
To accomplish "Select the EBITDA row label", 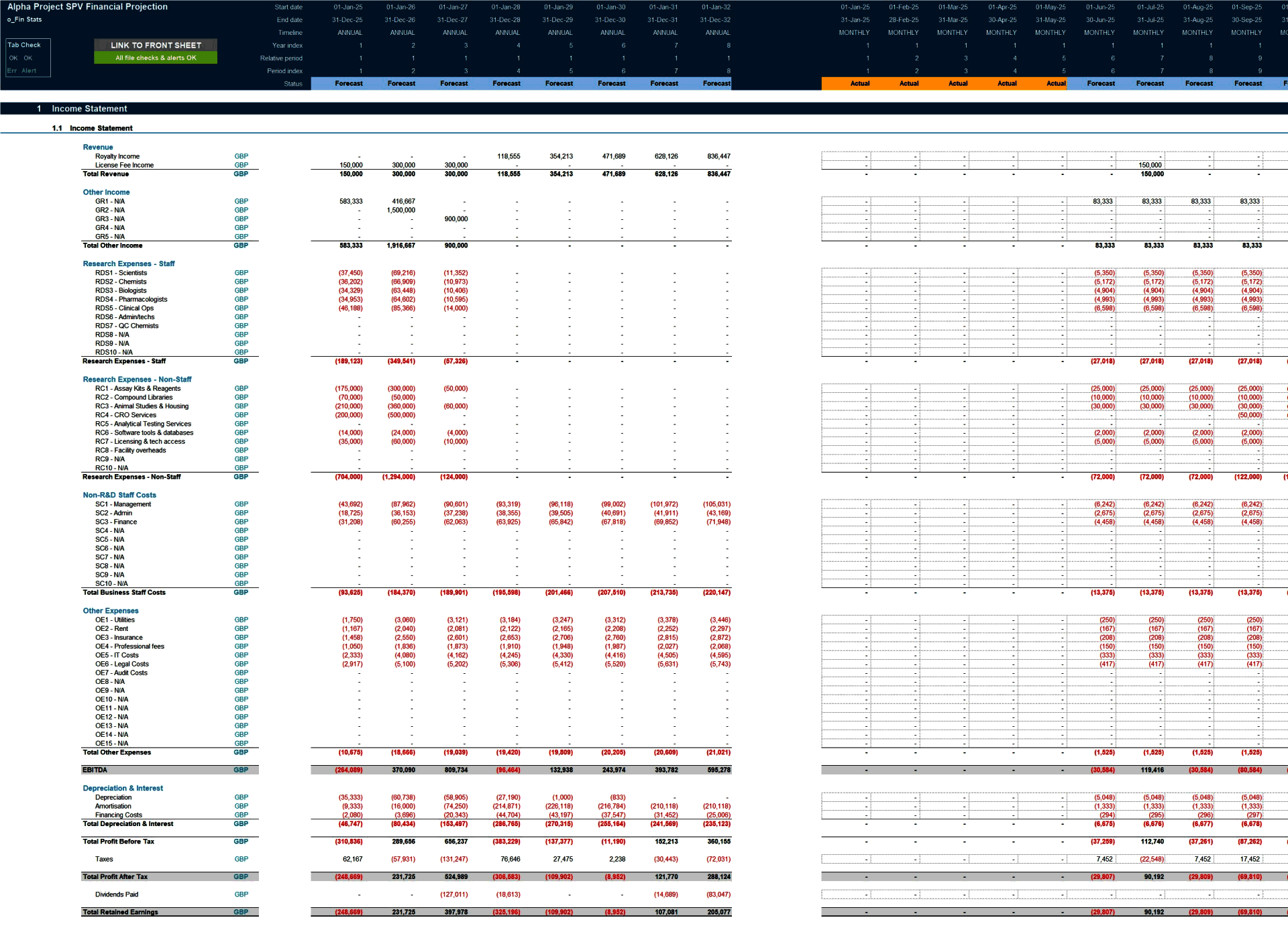I will coord(95,770).
